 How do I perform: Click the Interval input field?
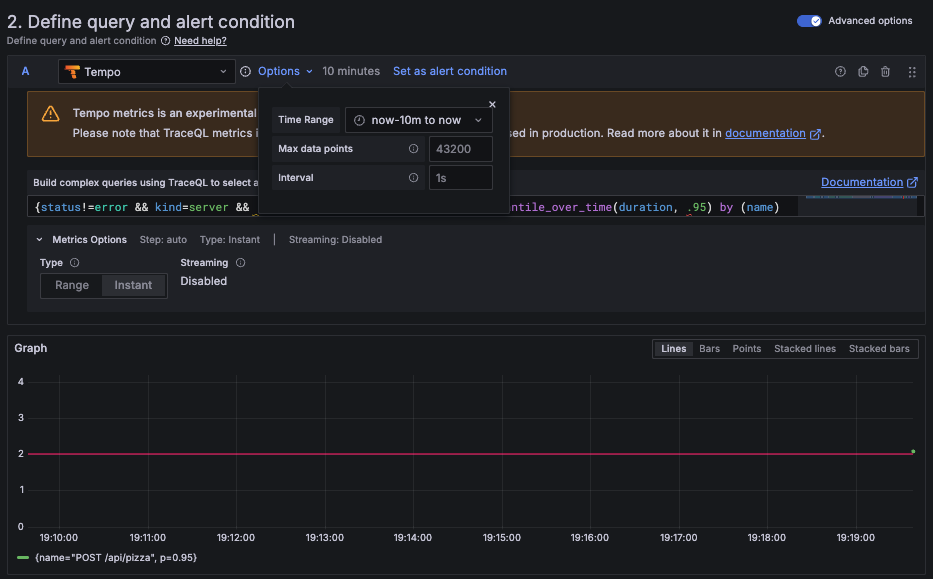(x=460, y=176)
